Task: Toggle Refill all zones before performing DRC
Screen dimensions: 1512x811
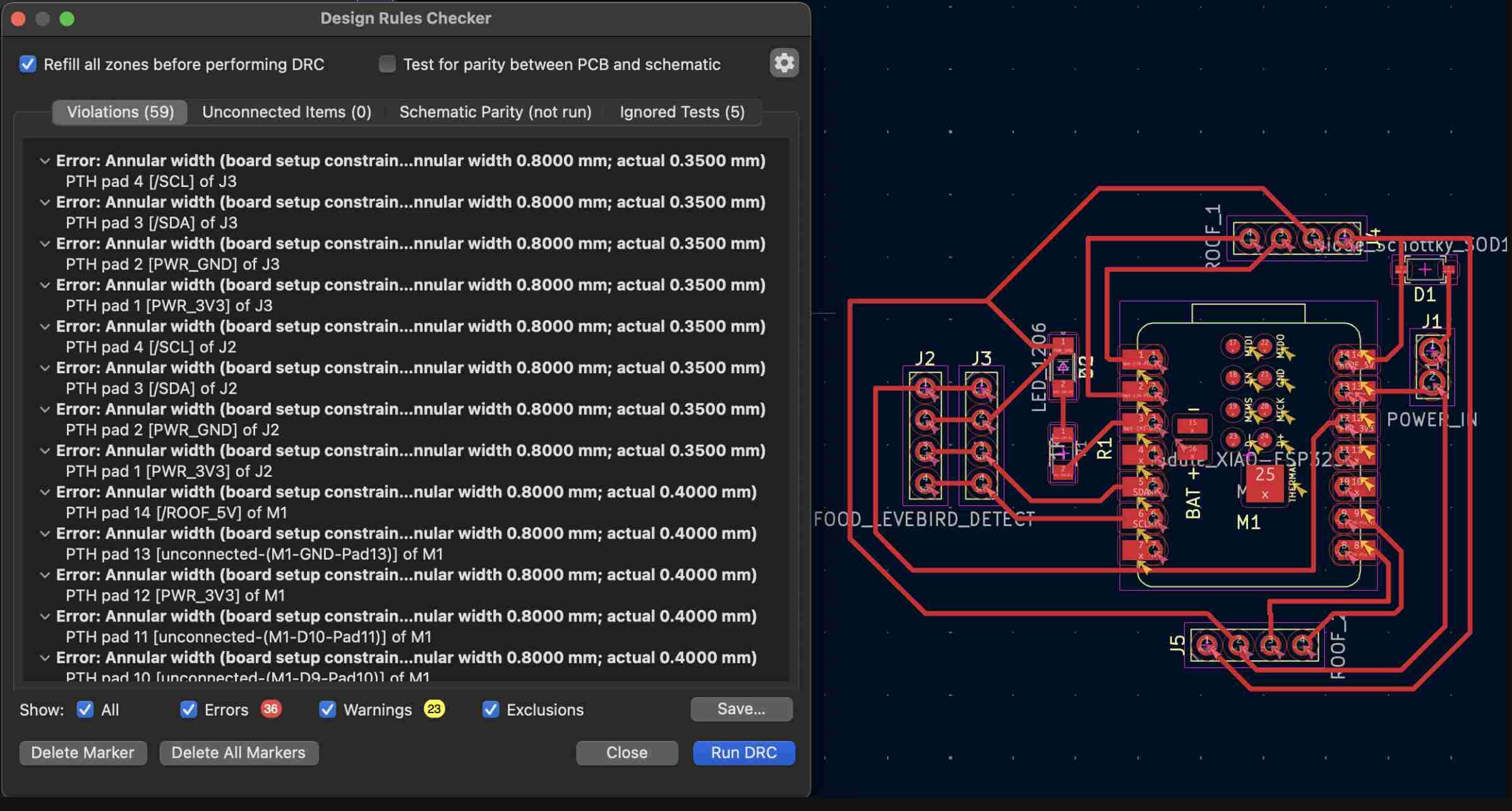Action: [x=28, y=64]
